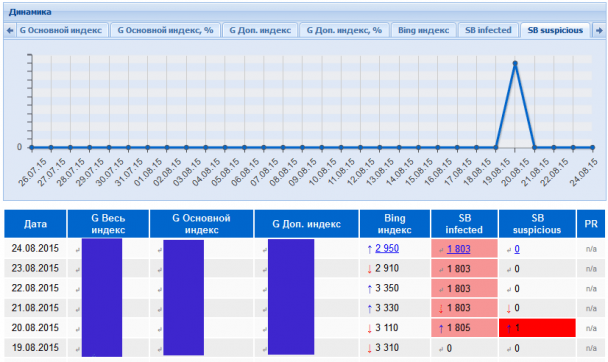Click the PR column header

(591, 224)
